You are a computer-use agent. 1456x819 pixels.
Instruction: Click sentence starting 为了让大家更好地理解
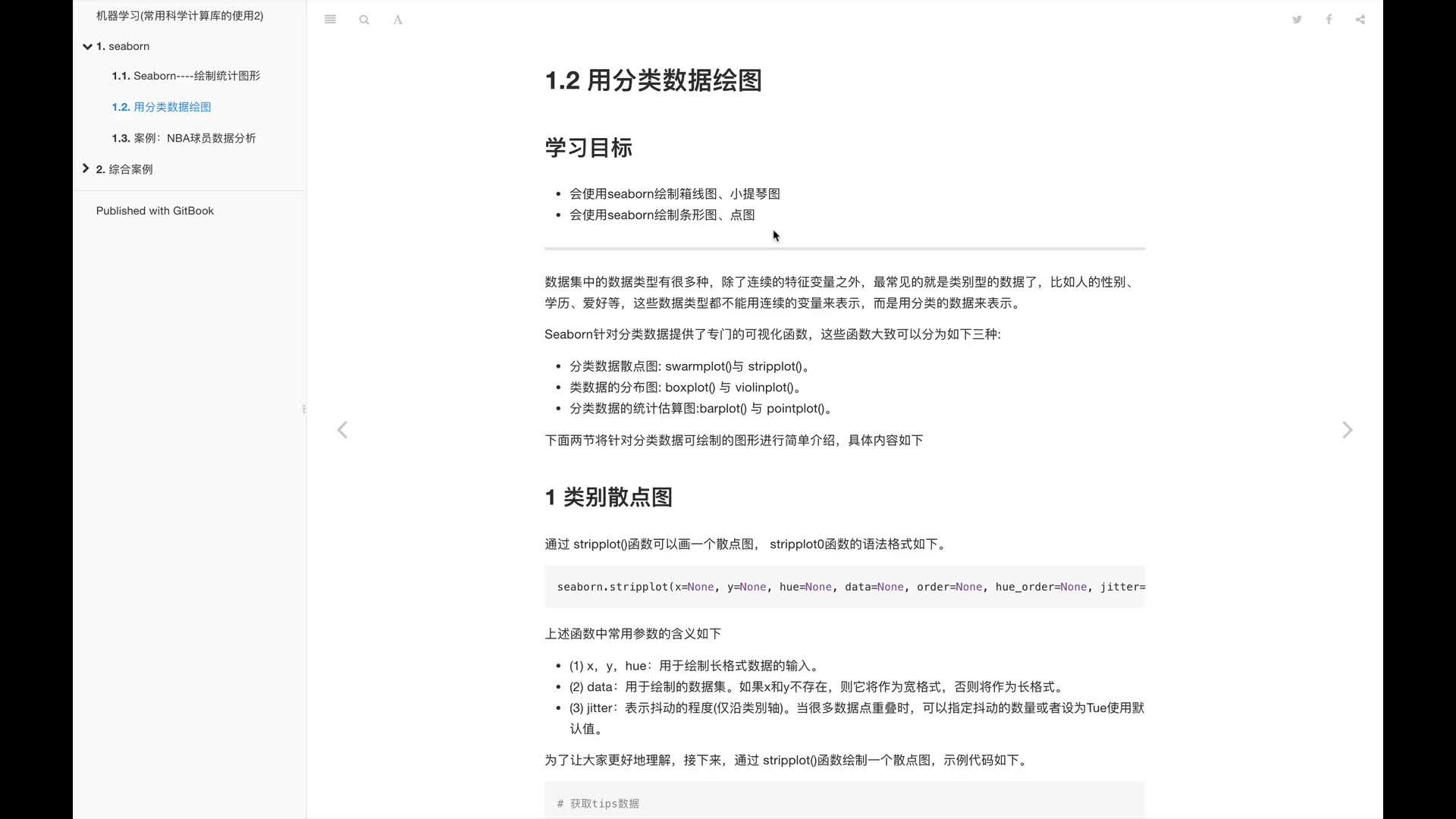coord(788,761)
